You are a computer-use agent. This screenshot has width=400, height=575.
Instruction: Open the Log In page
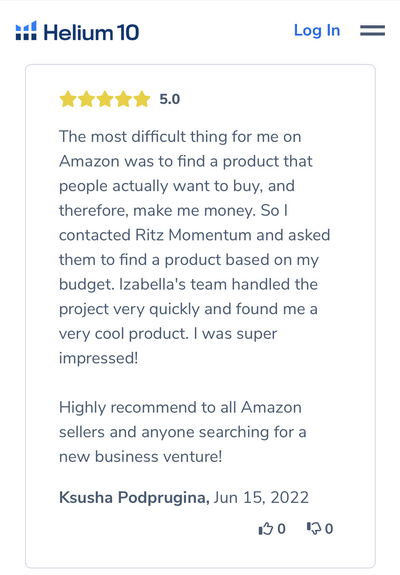tap(317, 30)
